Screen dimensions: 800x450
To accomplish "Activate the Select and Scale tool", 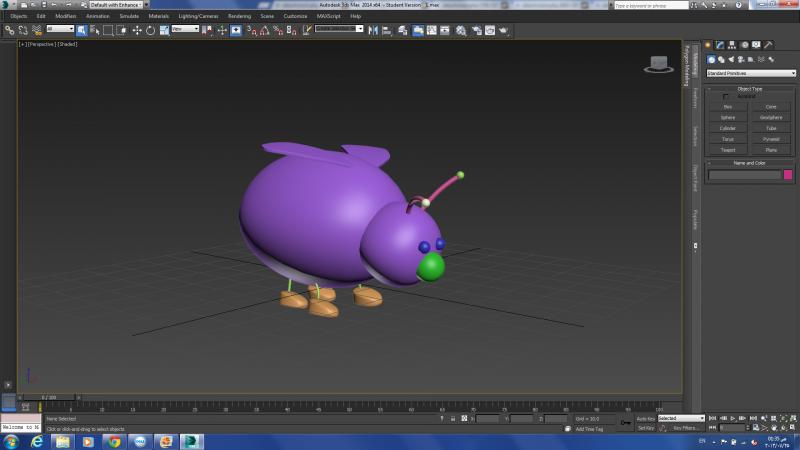I will 164,31.
